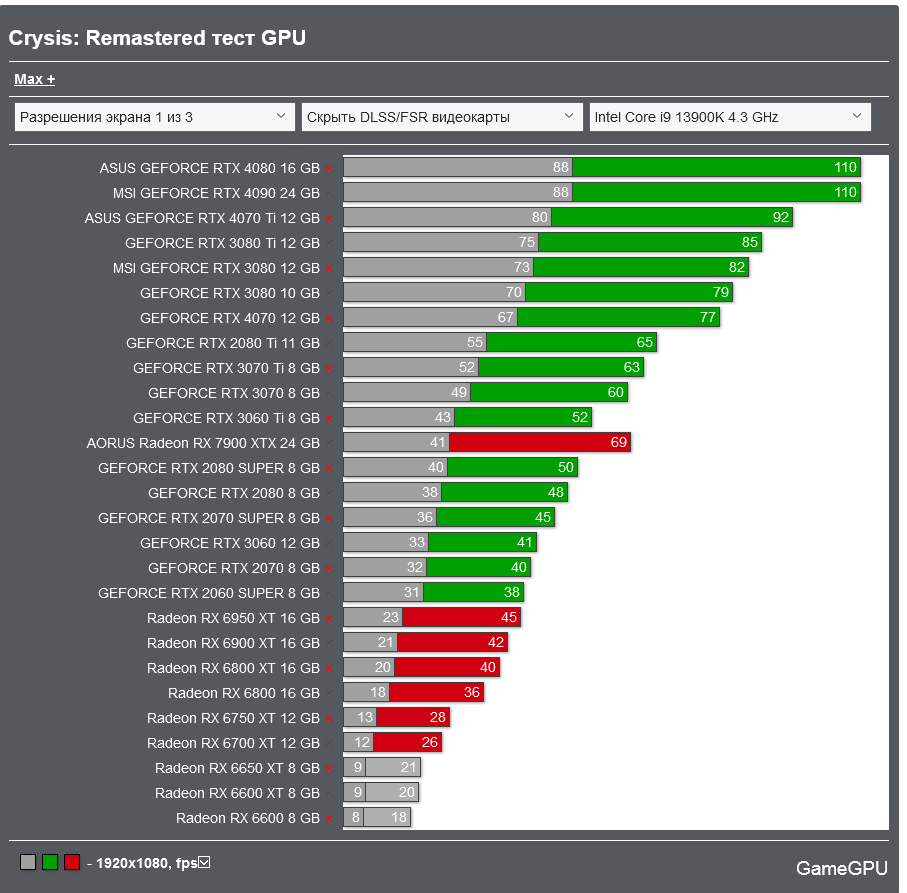Remove GEFORCE RTX 3060 Ti from results

pos(328,417)
